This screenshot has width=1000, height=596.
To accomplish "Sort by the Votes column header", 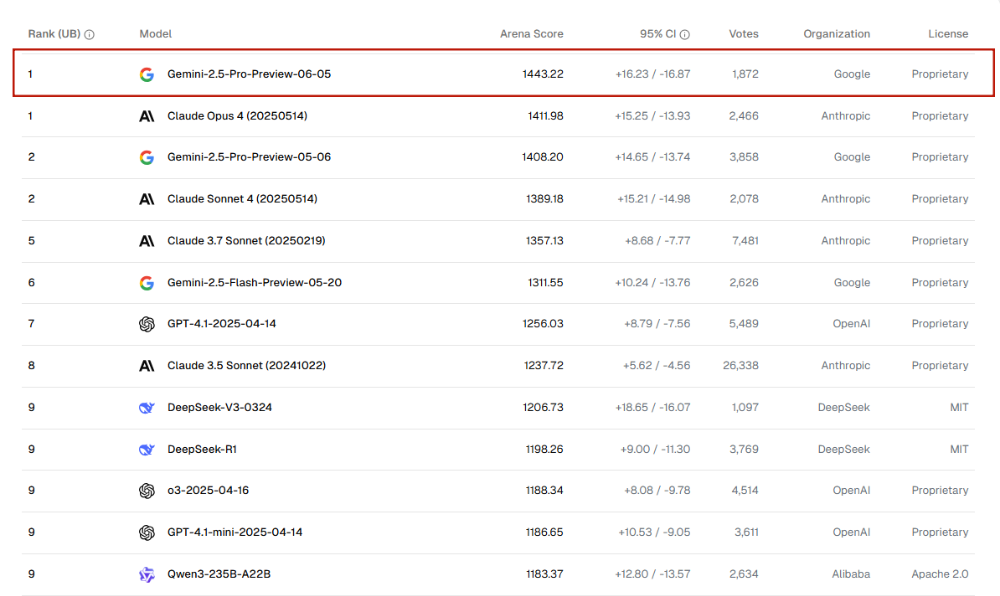I will coord(743,34).
